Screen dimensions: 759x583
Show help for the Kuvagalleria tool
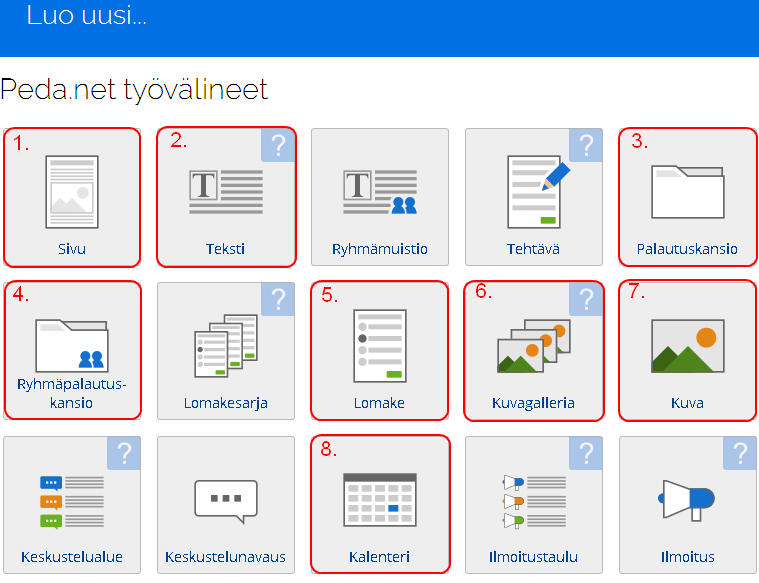point(586,299)
